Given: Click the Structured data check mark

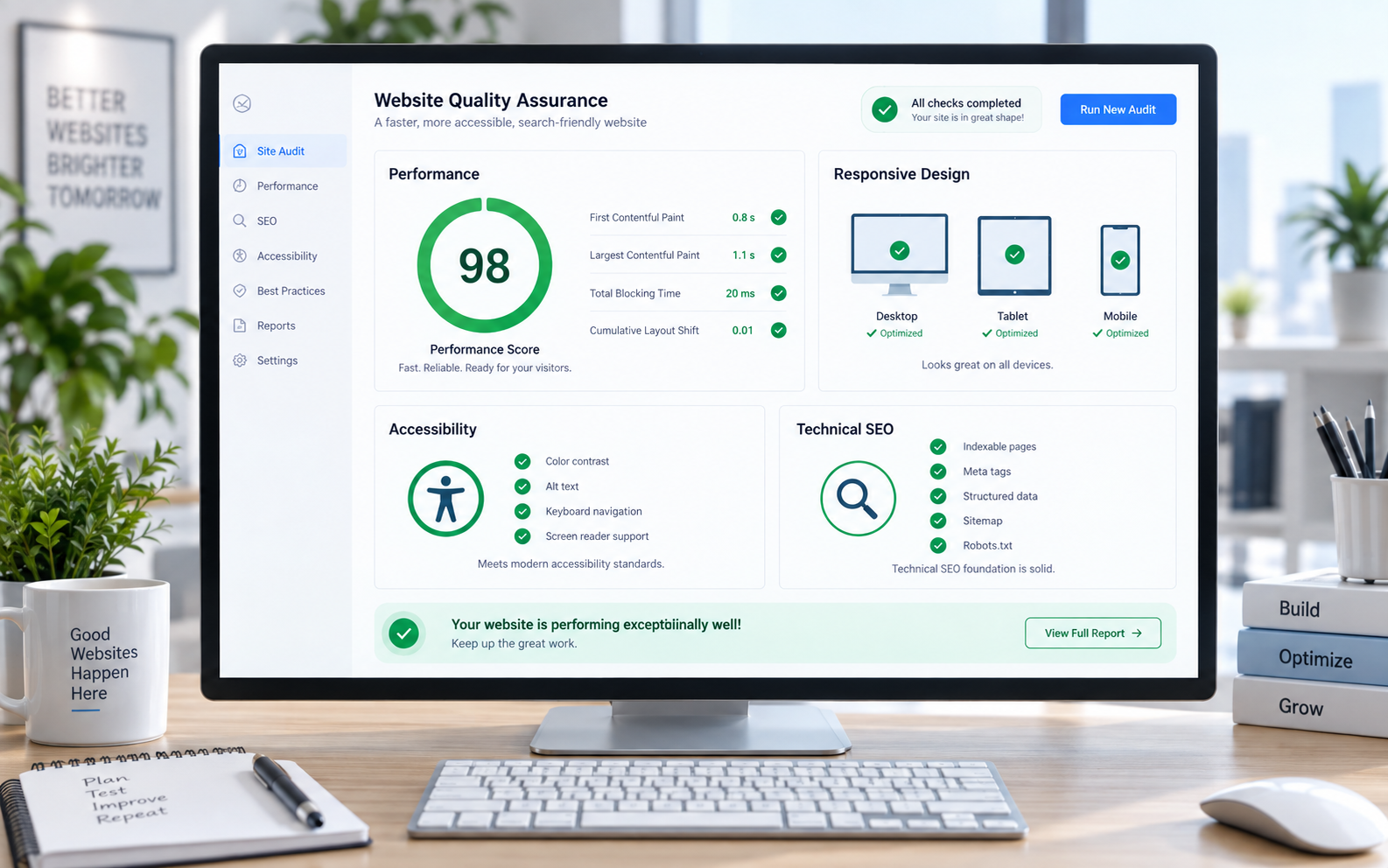Looking at the screenshot, I should tap(938, 496).
